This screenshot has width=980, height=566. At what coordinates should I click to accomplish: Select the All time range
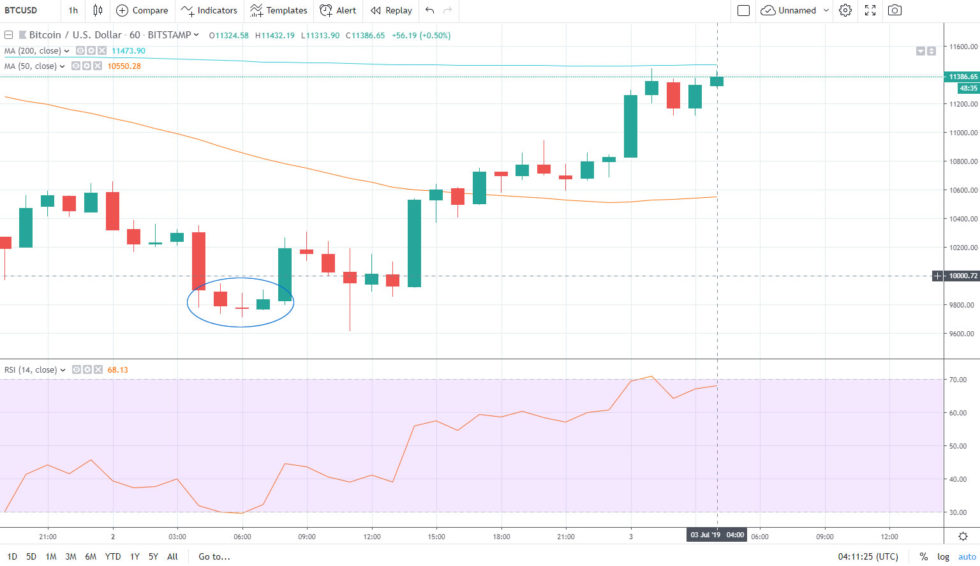tap(172, 556)
